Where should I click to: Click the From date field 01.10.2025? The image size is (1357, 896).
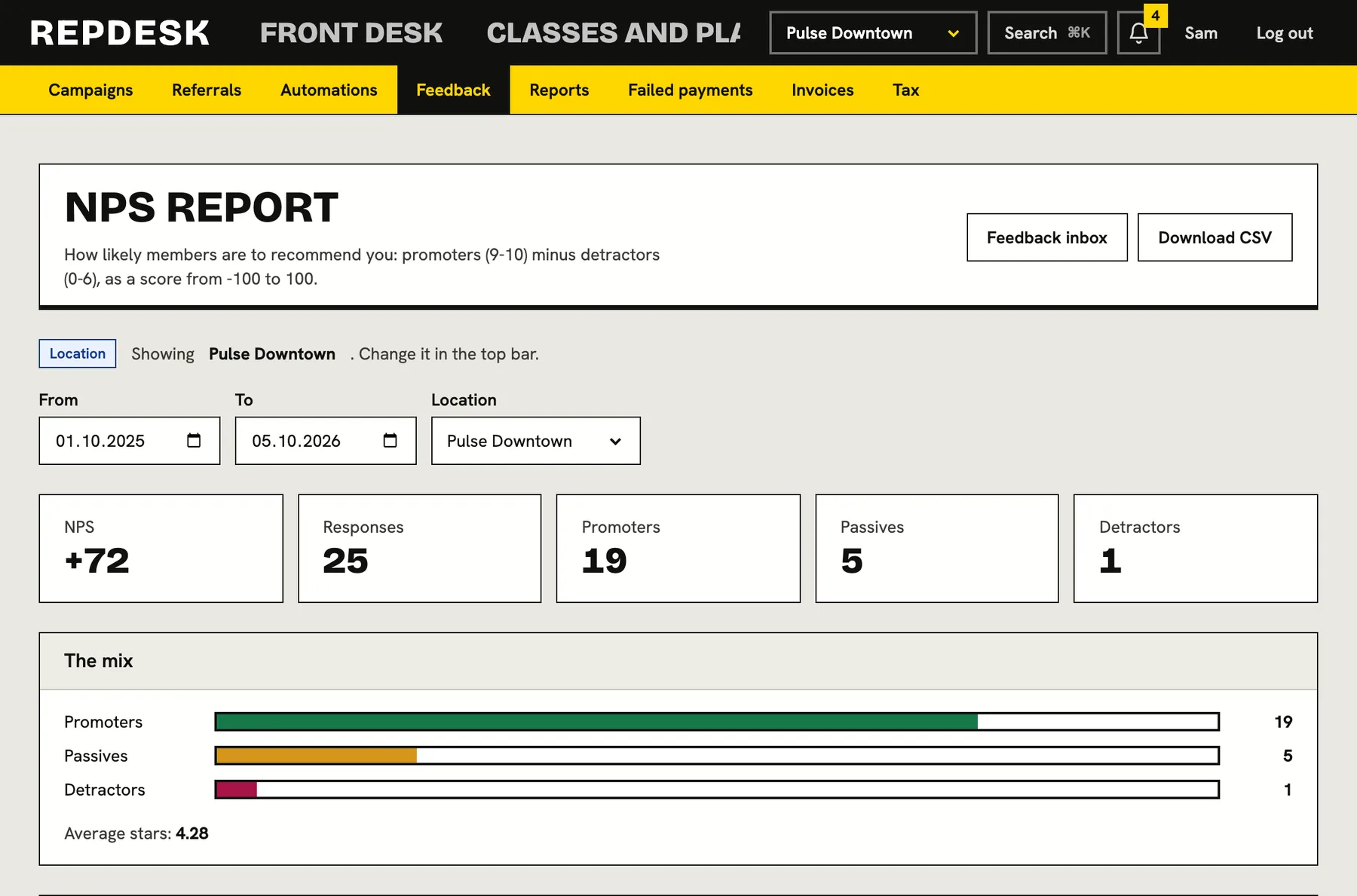pos(129,441)
